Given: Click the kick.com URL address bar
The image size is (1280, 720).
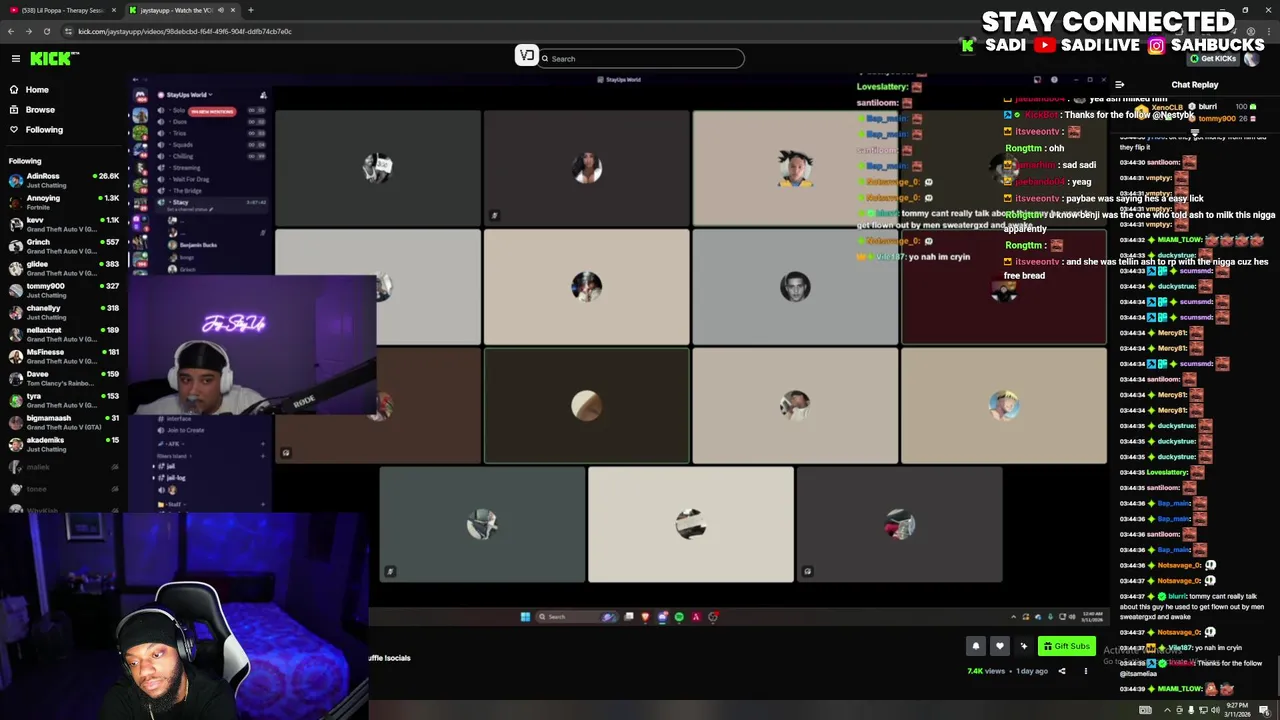Looking at the screenshot, I should (x=185, y=31).
